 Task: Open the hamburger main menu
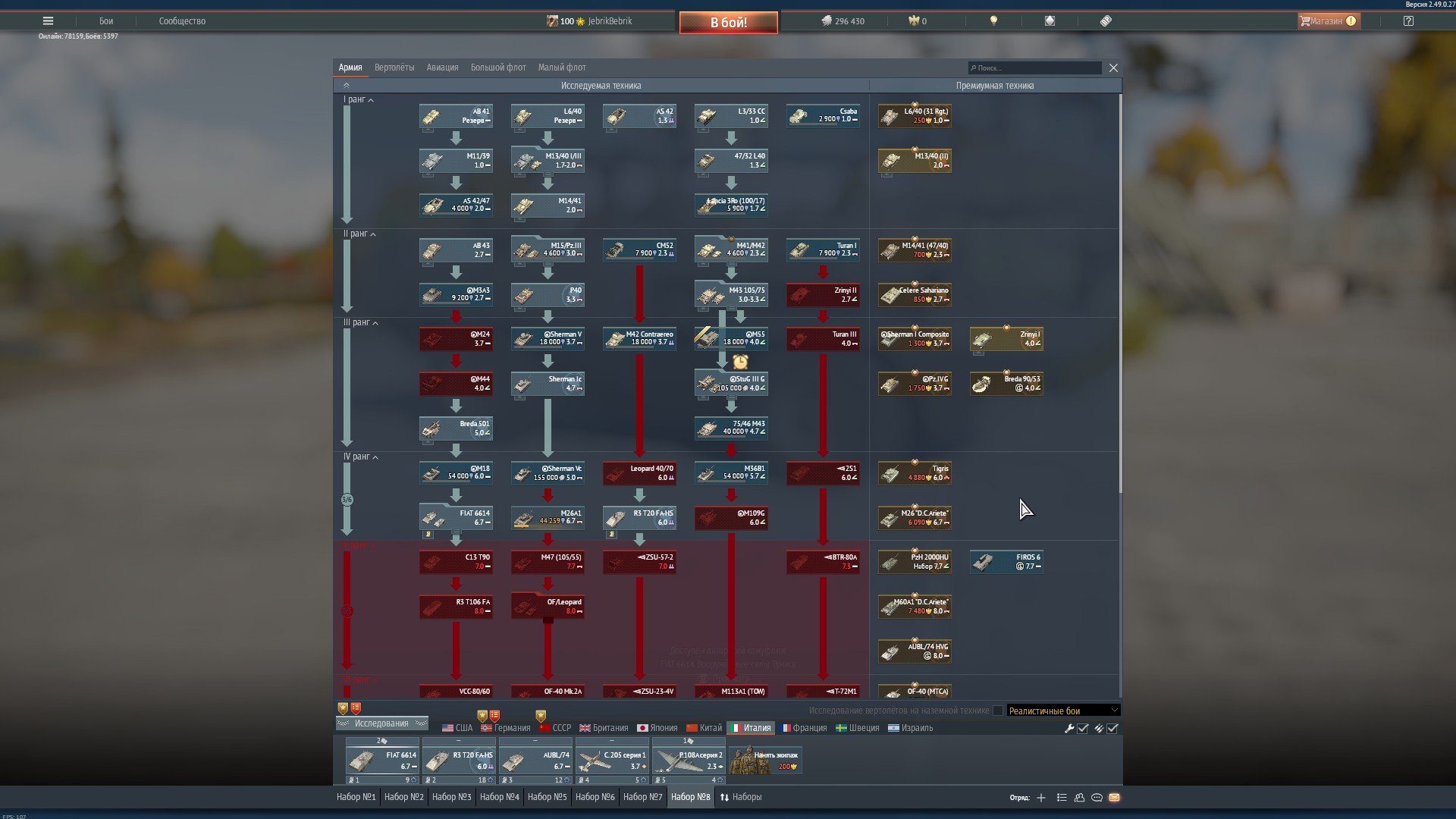pyautogui.click(x=48, y=21)
